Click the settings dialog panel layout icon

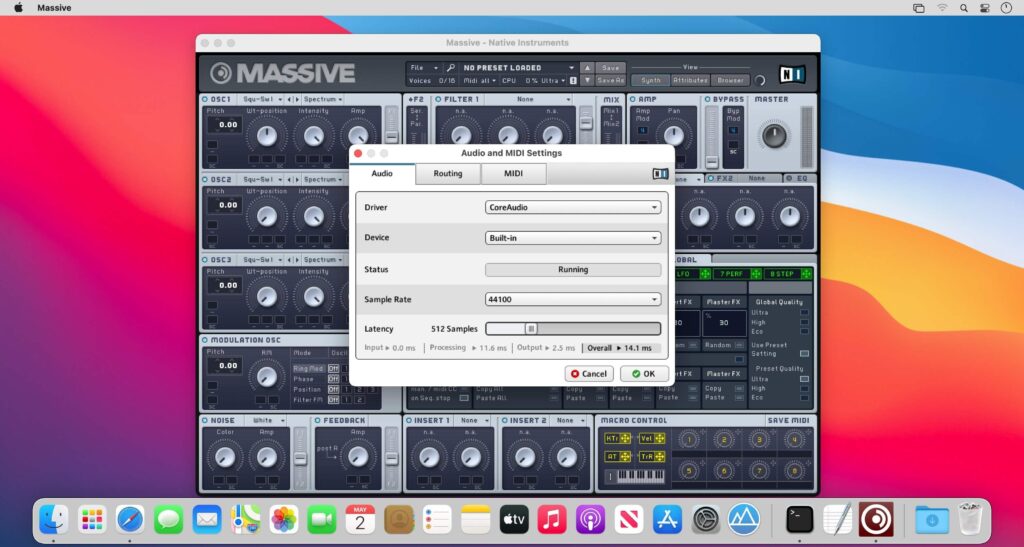coord(659,174)
